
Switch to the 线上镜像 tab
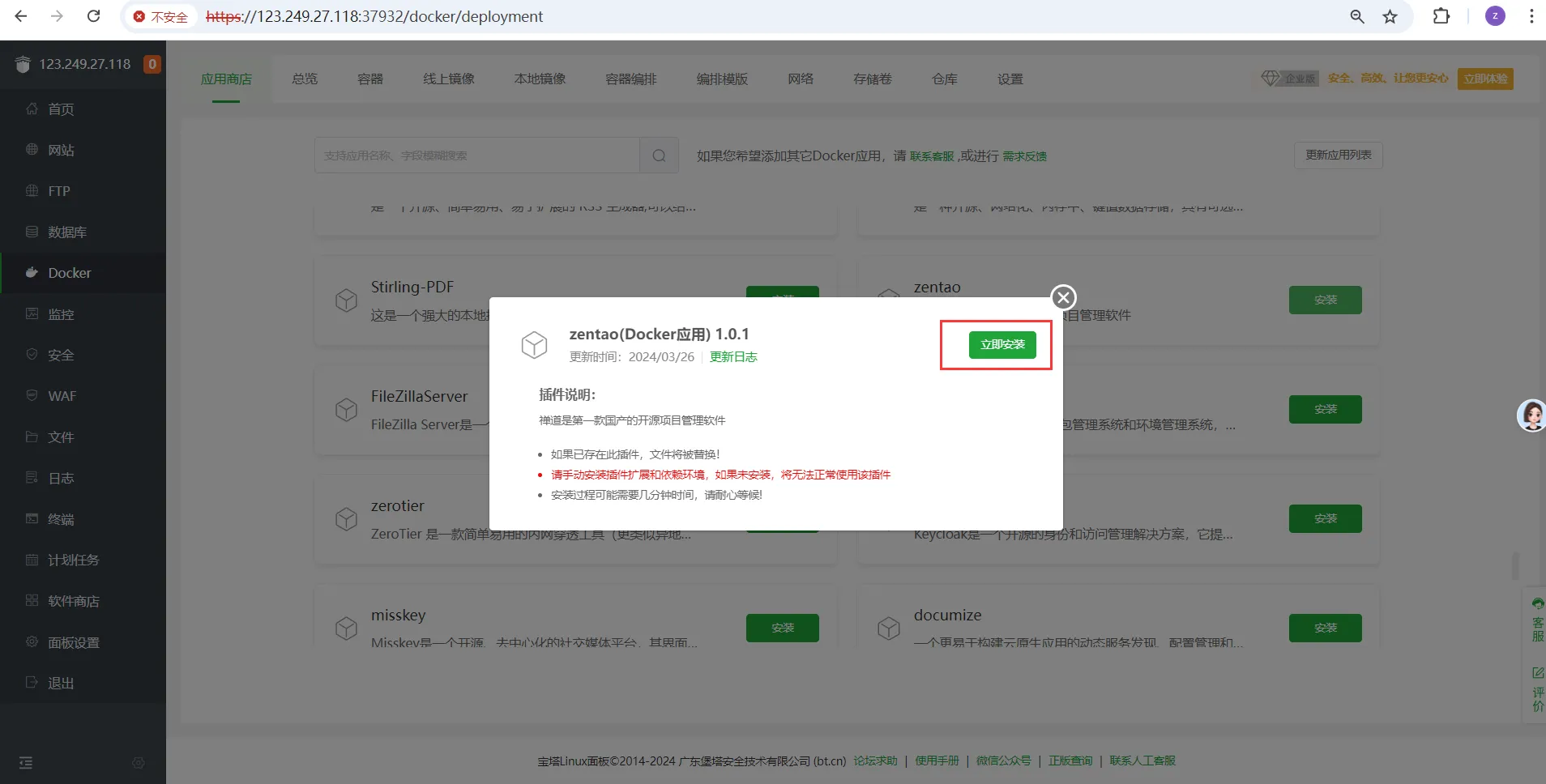pyautogui.click(x=449, y=79)
